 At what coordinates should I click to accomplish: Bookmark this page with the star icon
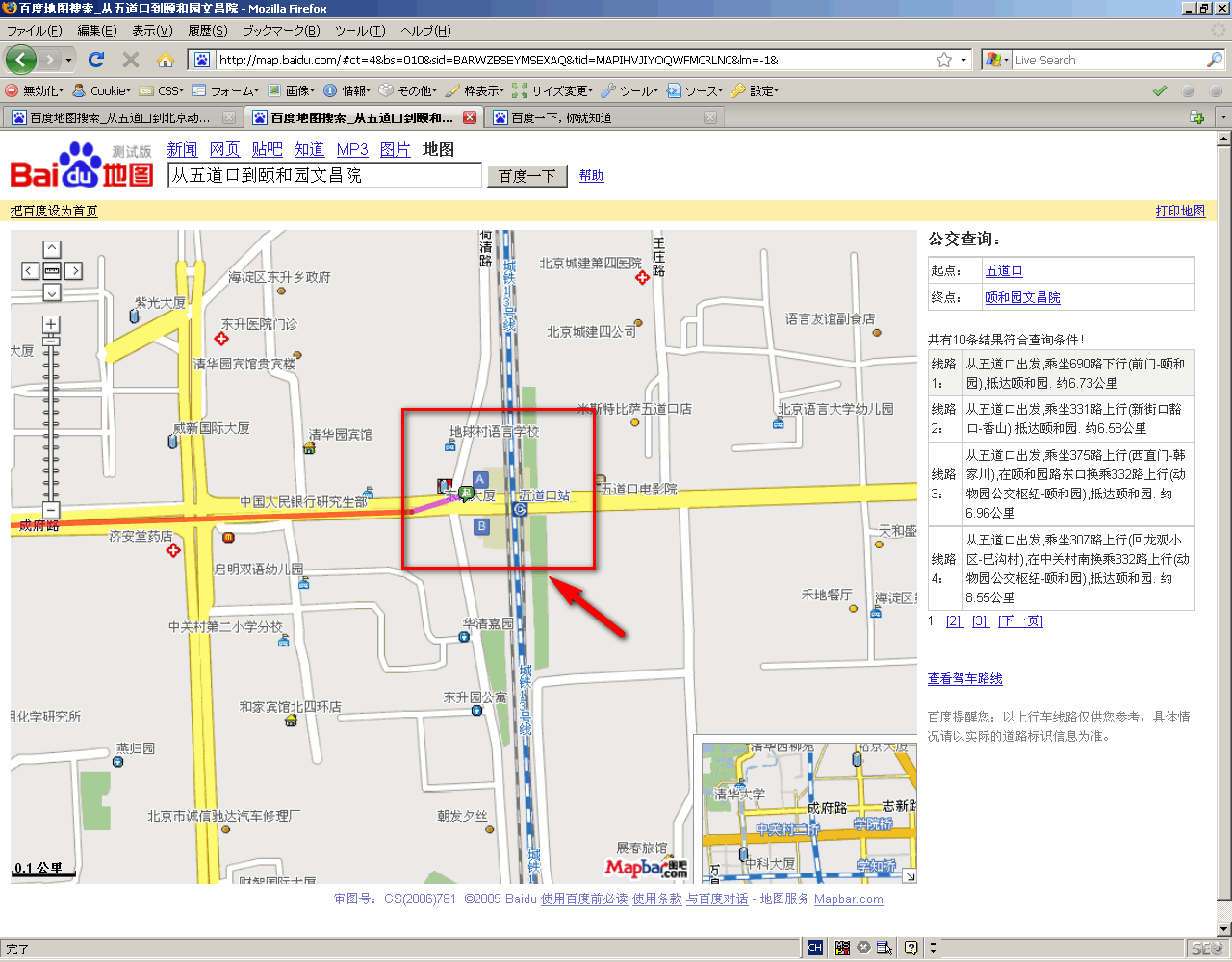click(944, 60)
